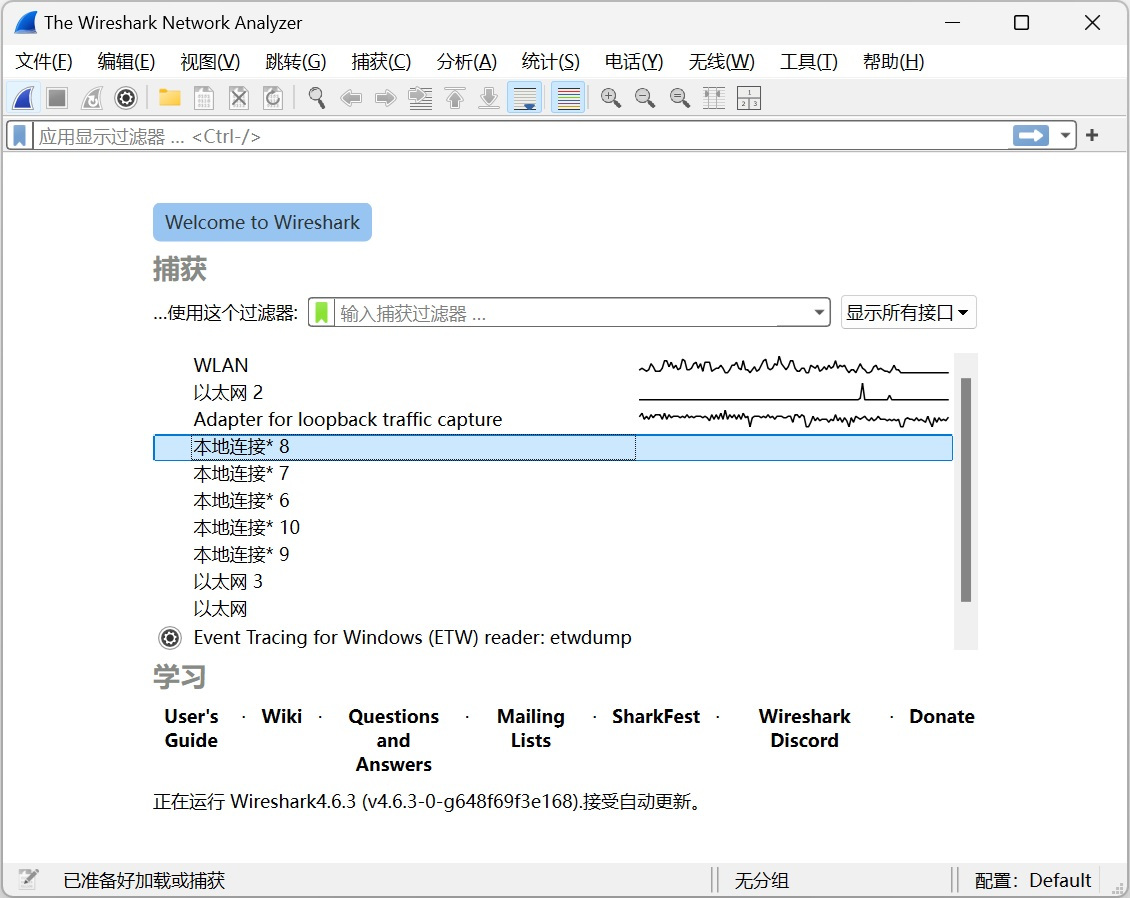Toggle automatic scrolling in live capture
Viewport: 1130px width, 898px height.
(524, 97)
